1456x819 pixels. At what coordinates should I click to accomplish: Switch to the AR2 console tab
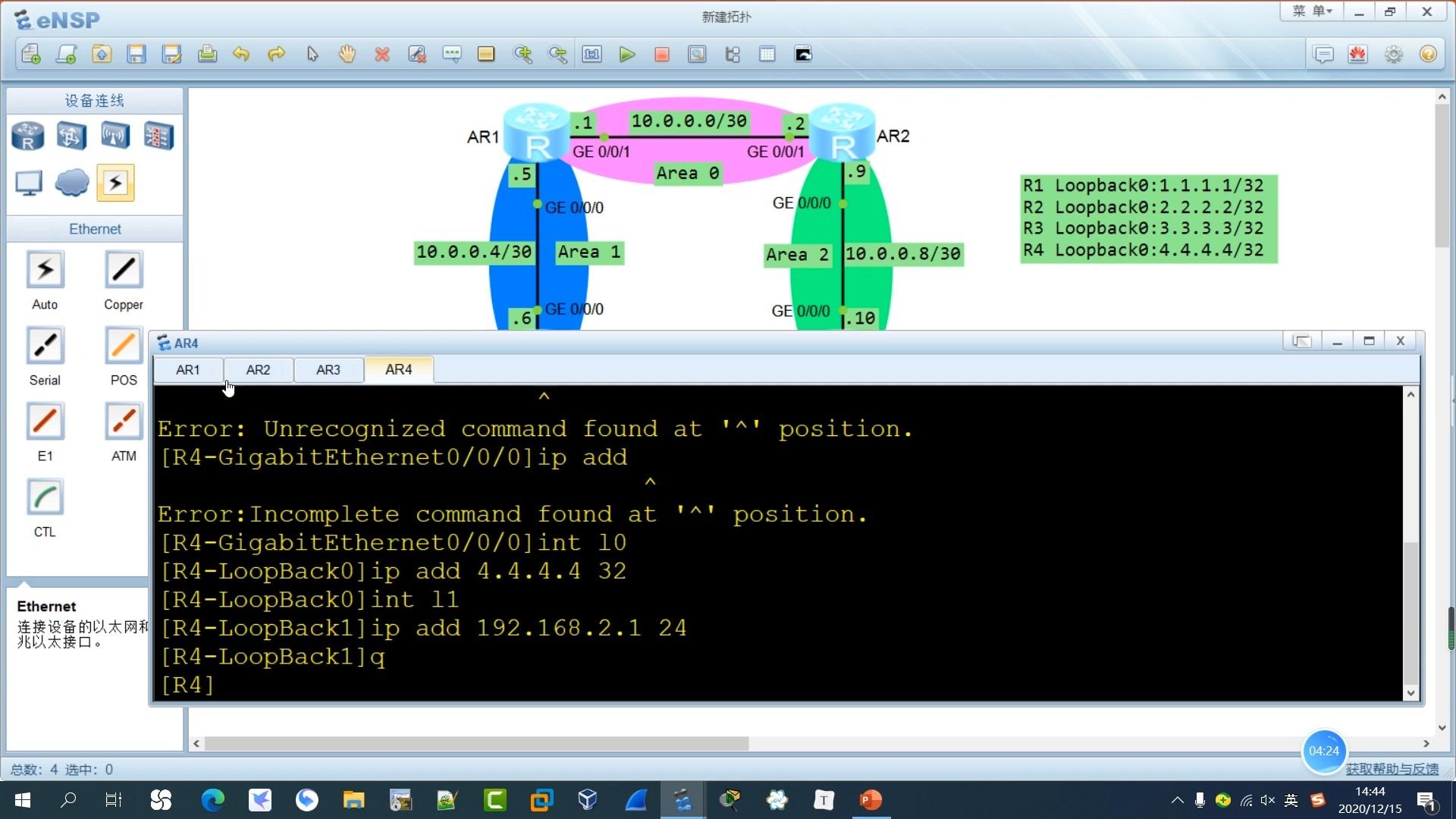[x=258, y=370]
